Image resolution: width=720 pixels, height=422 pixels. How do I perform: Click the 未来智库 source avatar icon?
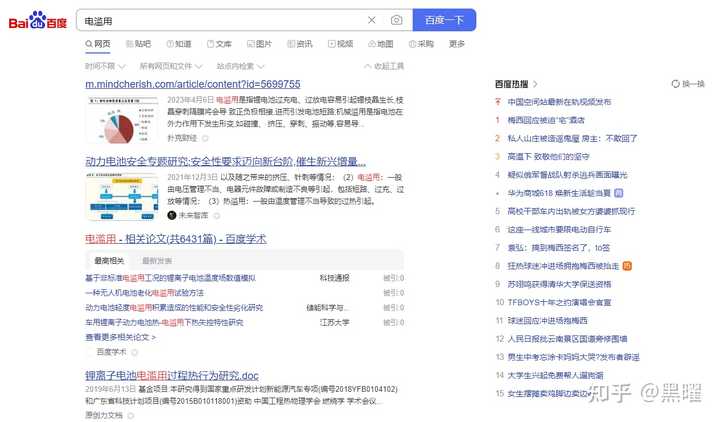point(172,215)
